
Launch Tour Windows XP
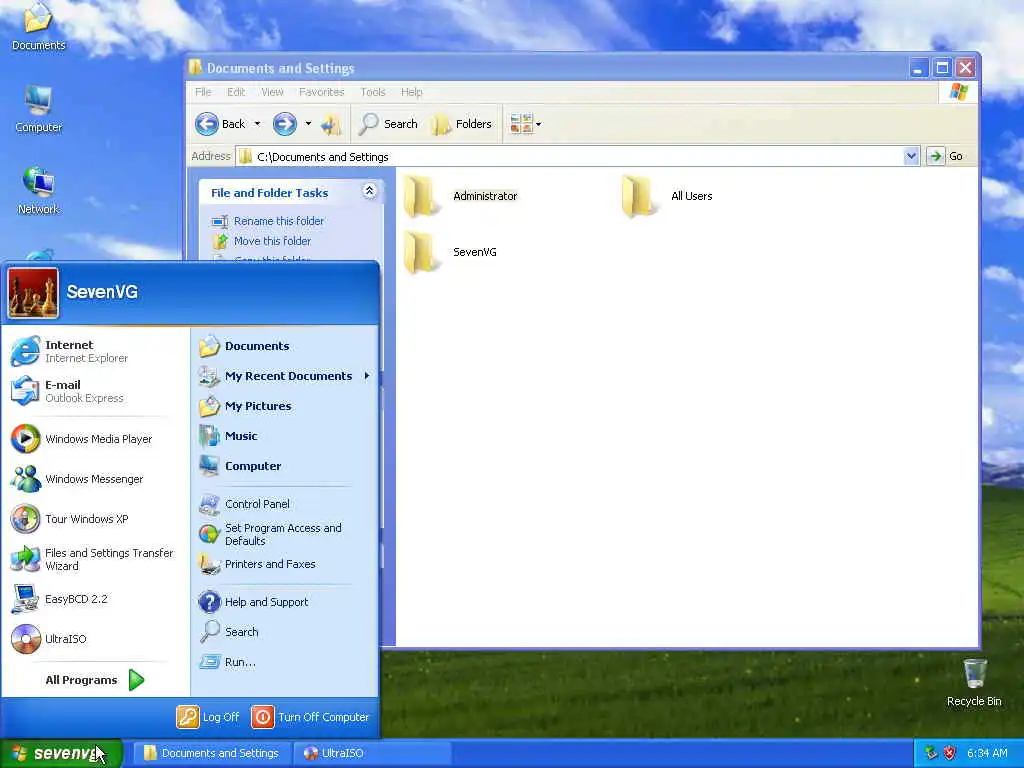pos(95,519)
